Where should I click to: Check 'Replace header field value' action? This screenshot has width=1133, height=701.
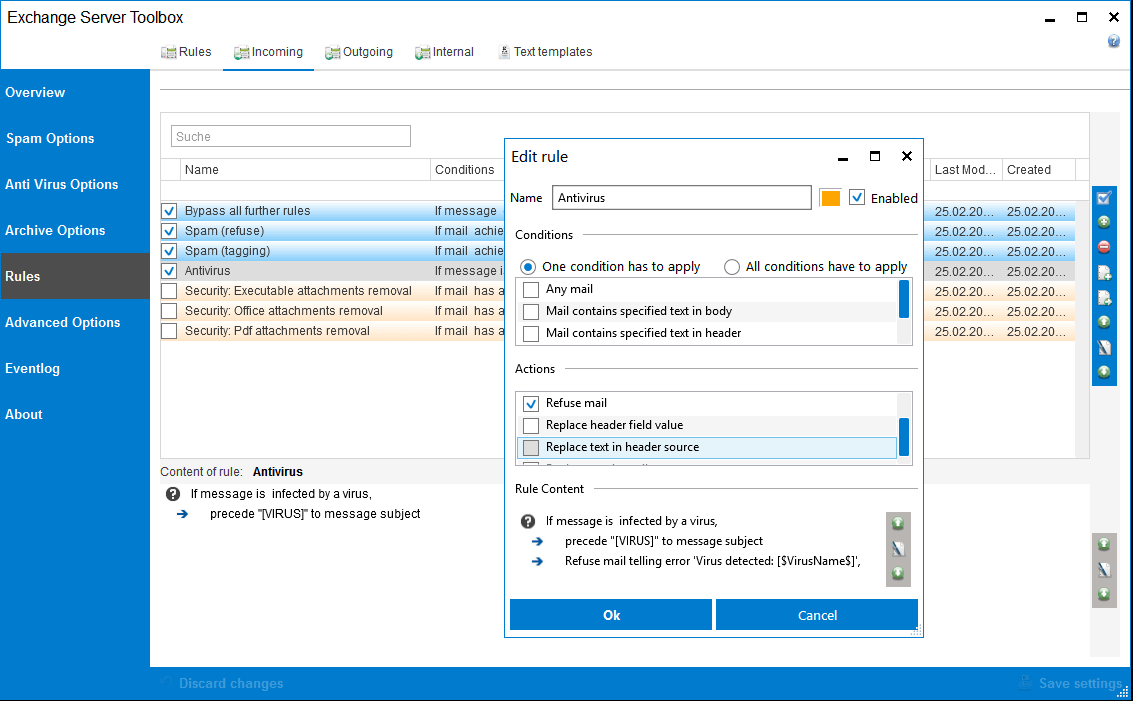pyautogui.click(x=531, y=425)
